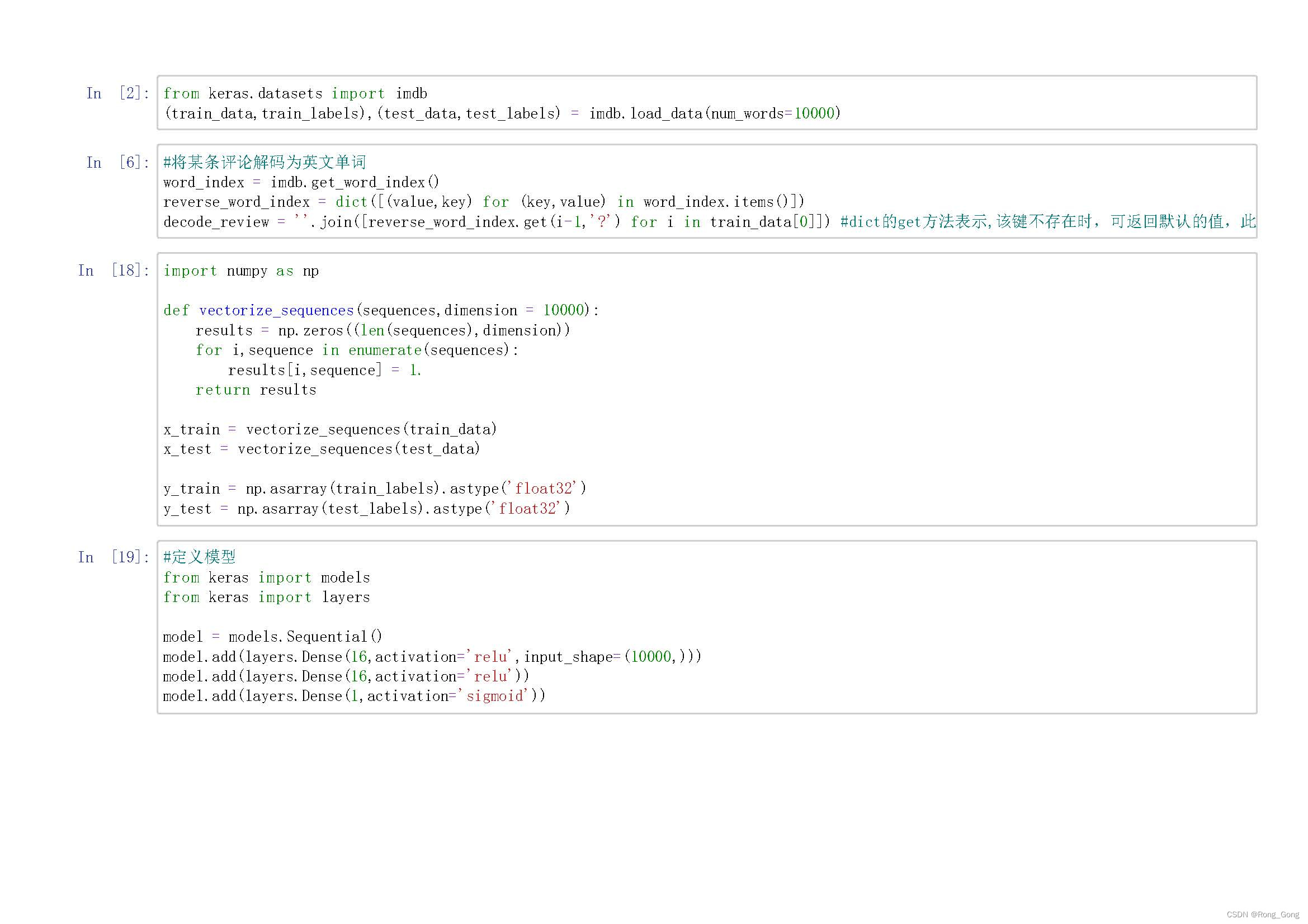This screenshot has height=924, width=1308.
Task: Click the 'from keras.datasets import imdb' line
Action: tap(295, 93)
